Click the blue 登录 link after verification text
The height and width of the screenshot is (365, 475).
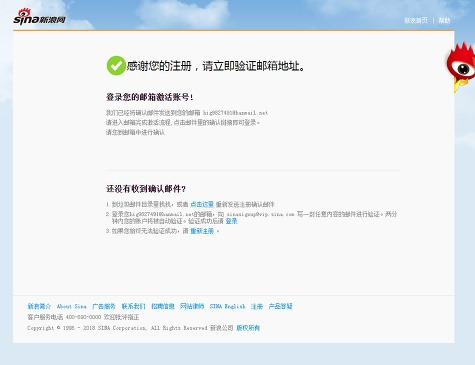click(x=231, y=221)
